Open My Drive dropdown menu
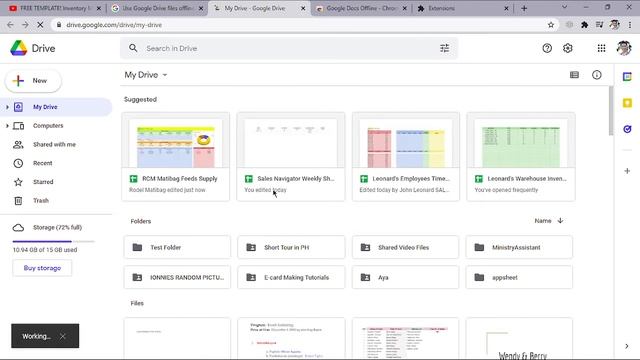This screenshot has height=360, width=640. pos(146,75)
